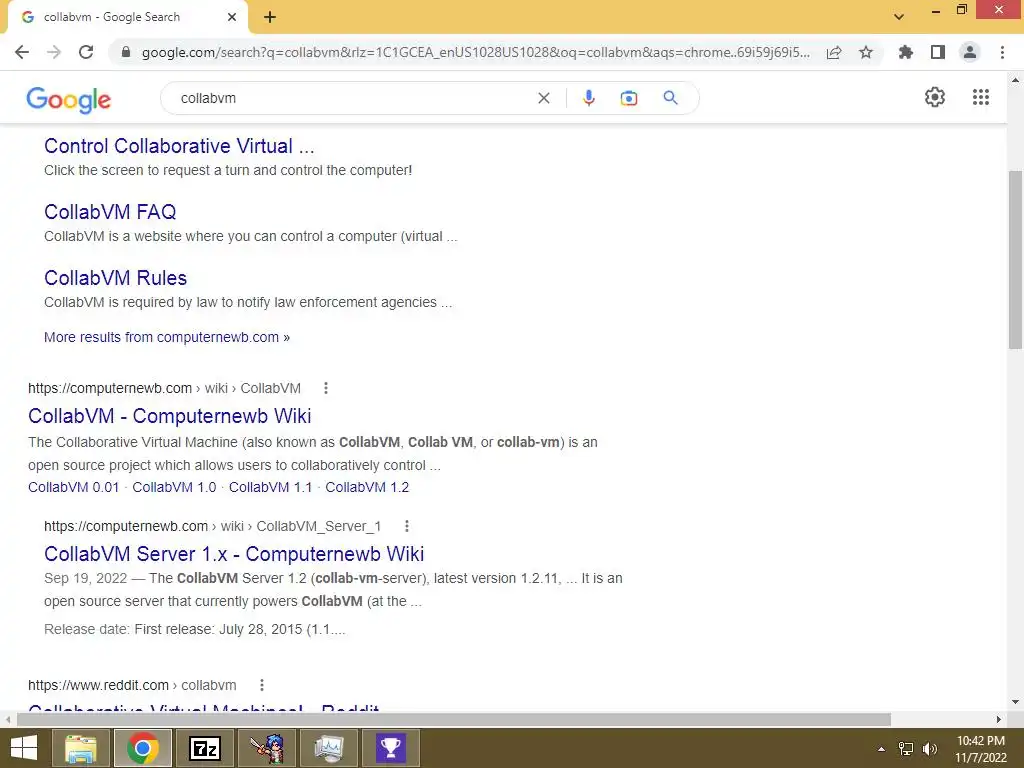The width and height of the screenshot is (1024, 768).
Task: Open the Chrome profile avatar
Action: 970,52
